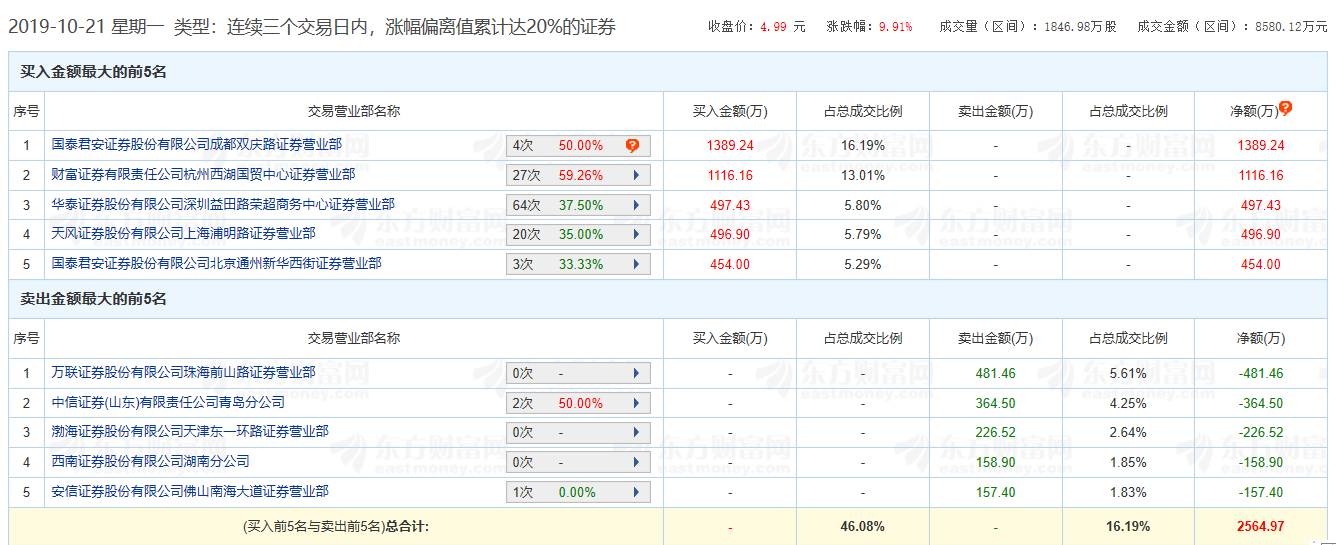The height and width of the screenshot is (545, 1336).
Task: Click the 4.25% sell ratio cell
Action: tap(1128, 403)
